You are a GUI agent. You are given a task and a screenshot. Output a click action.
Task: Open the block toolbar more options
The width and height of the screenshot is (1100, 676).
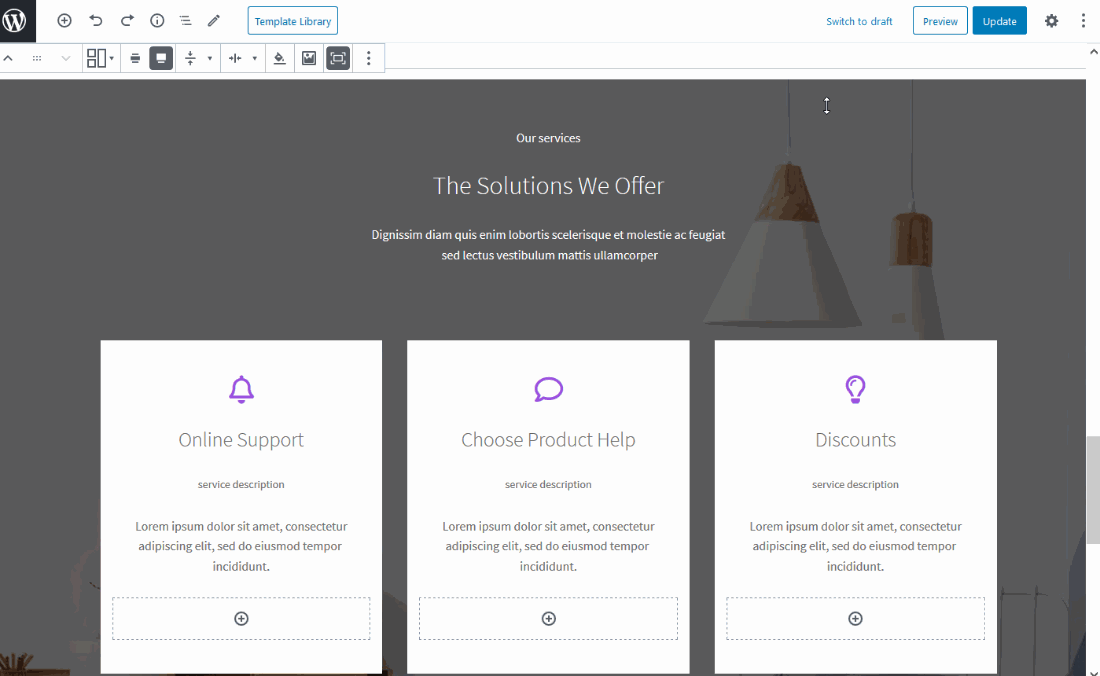click(x=368, y=58)
